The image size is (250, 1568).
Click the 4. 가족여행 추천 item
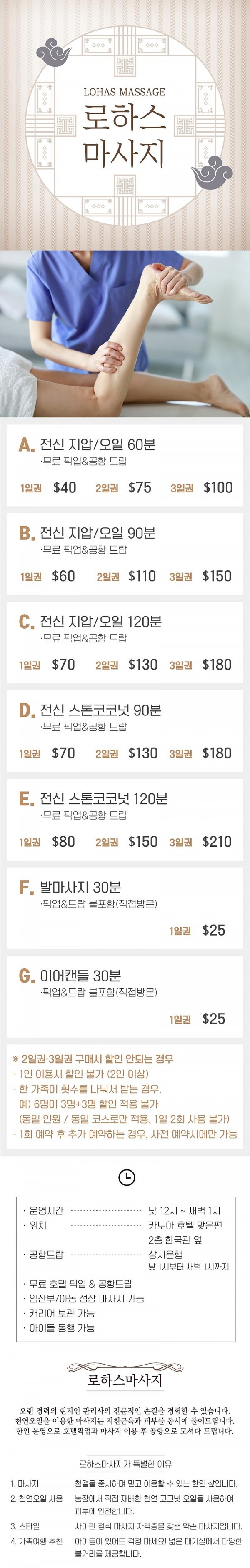pos(37,1540)
